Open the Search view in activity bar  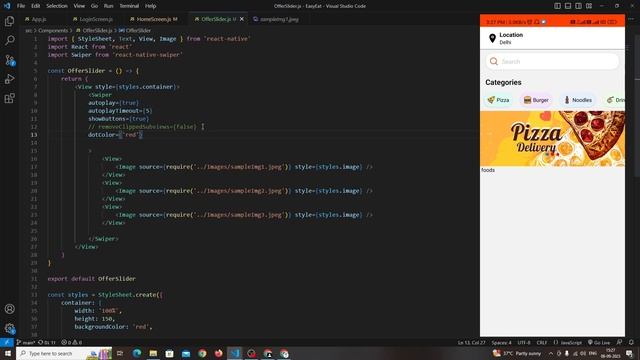click(9, 40)
